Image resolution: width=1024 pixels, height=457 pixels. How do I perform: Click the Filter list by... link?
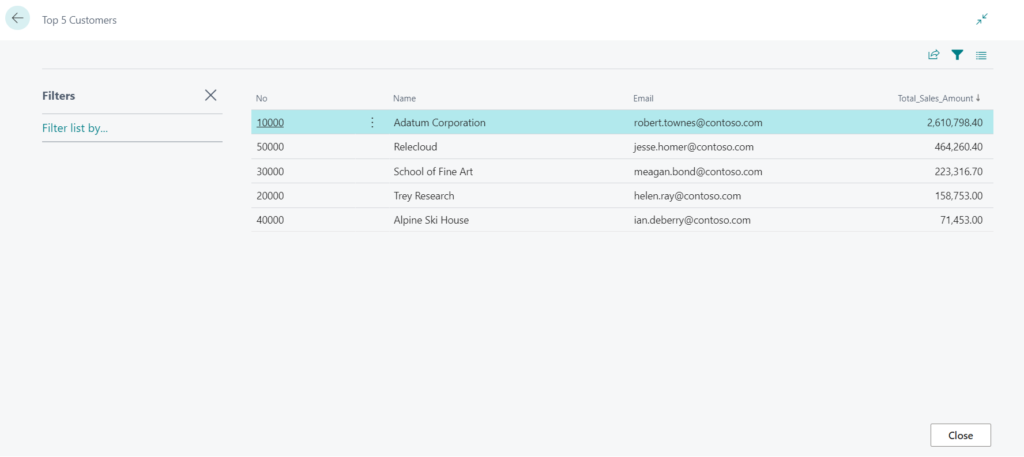(x=74, y=128)
